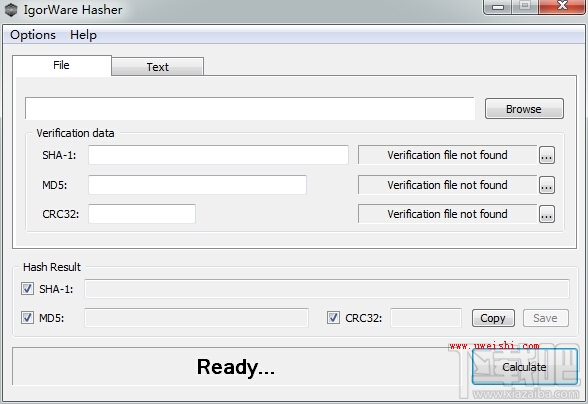Click the MD5 hash result output field
Image resolution: width=588 pixels, height=404 pixels.
click(196, 318)
